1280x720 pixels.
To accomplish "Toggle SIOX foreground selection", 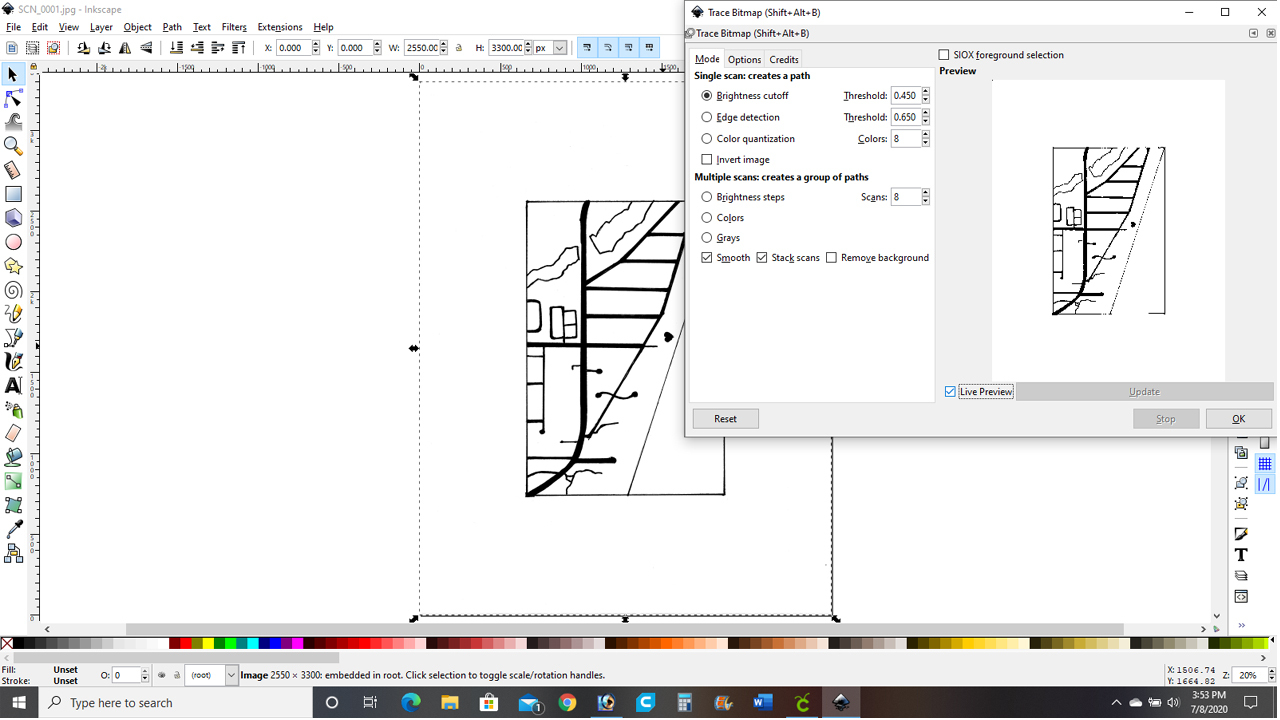I will point(944,55).
